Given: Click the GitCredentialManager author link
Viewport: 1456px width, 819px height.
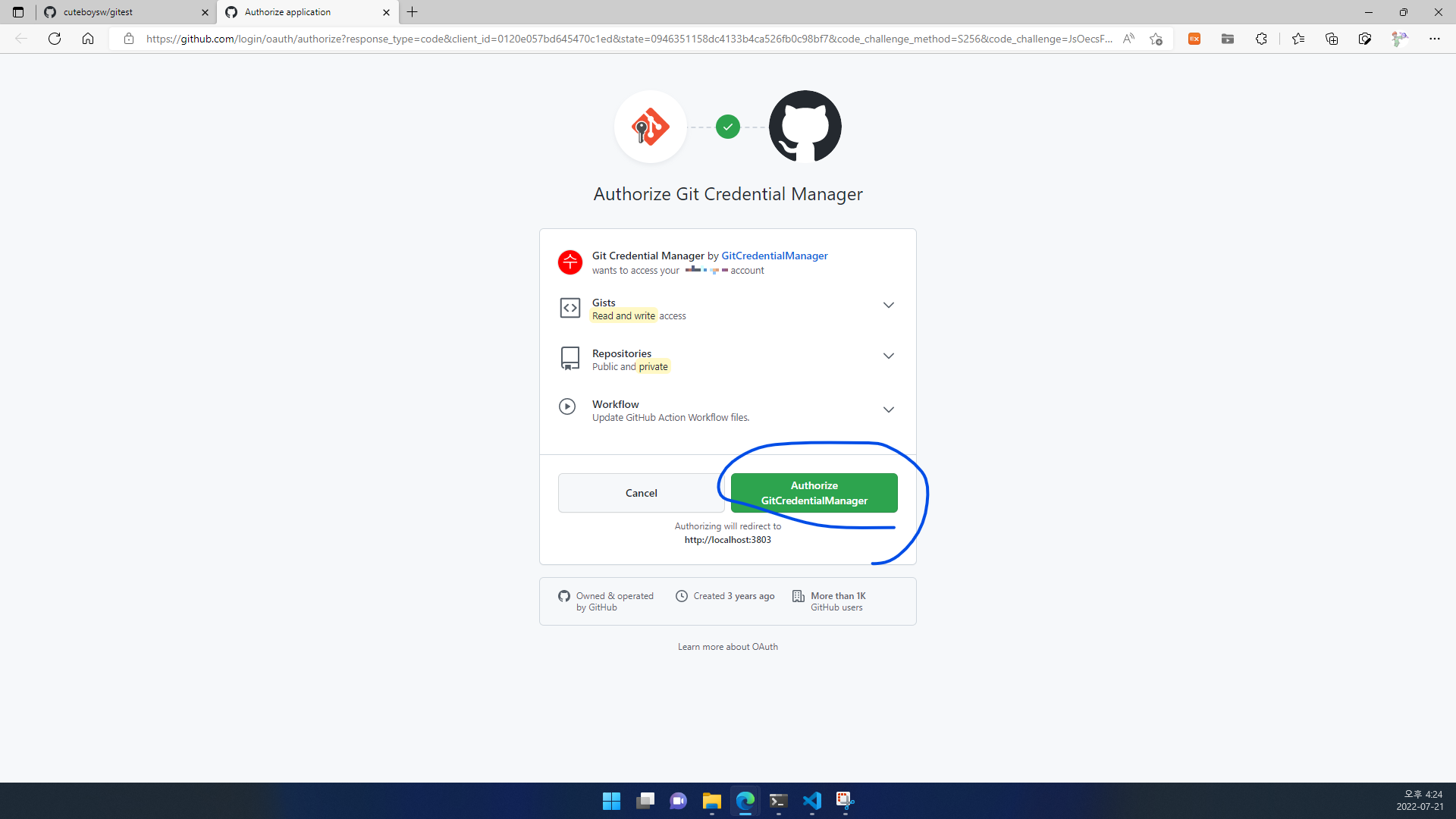Looking at the screenshot, I should [x=775, y=255].
